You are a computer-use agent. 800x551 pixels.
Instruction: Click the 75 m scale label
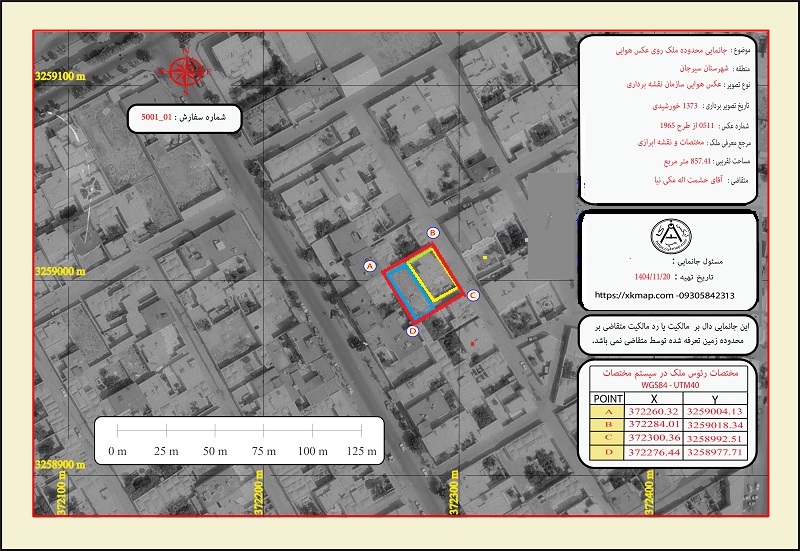264,452
